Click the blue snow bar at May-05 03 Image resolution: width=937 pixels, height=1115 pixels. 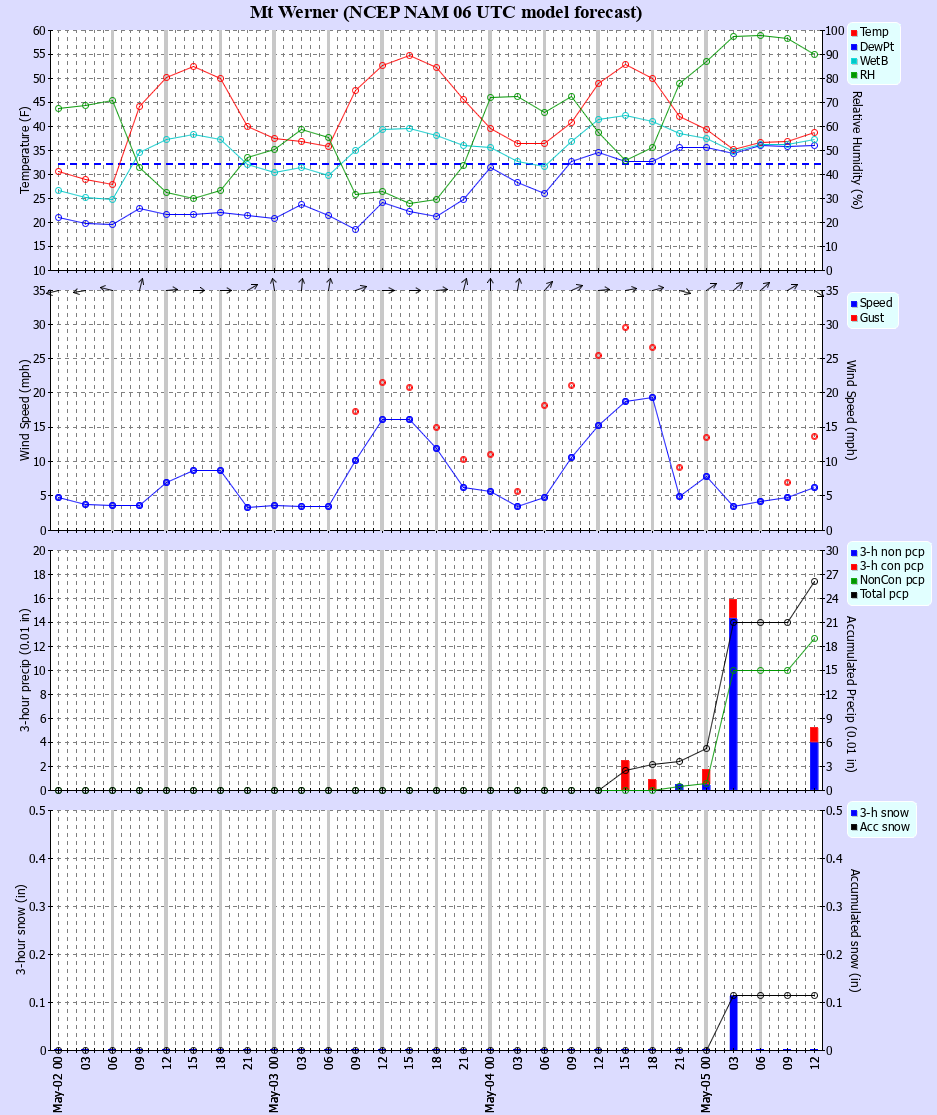[733, 1023]
